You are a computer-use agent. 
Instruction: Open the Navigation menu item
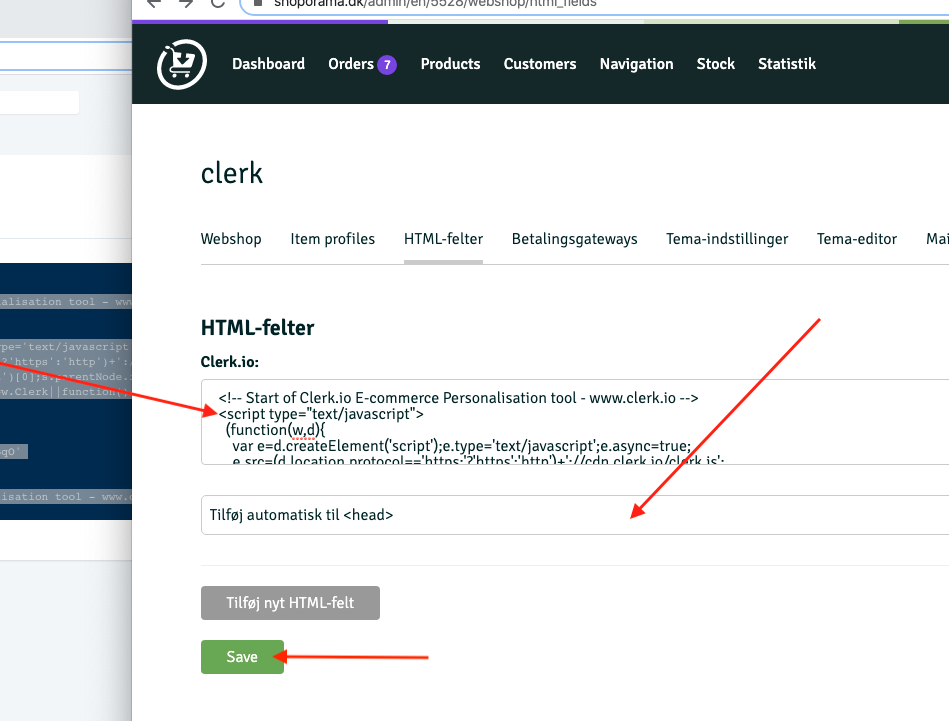tap(636, 64)
